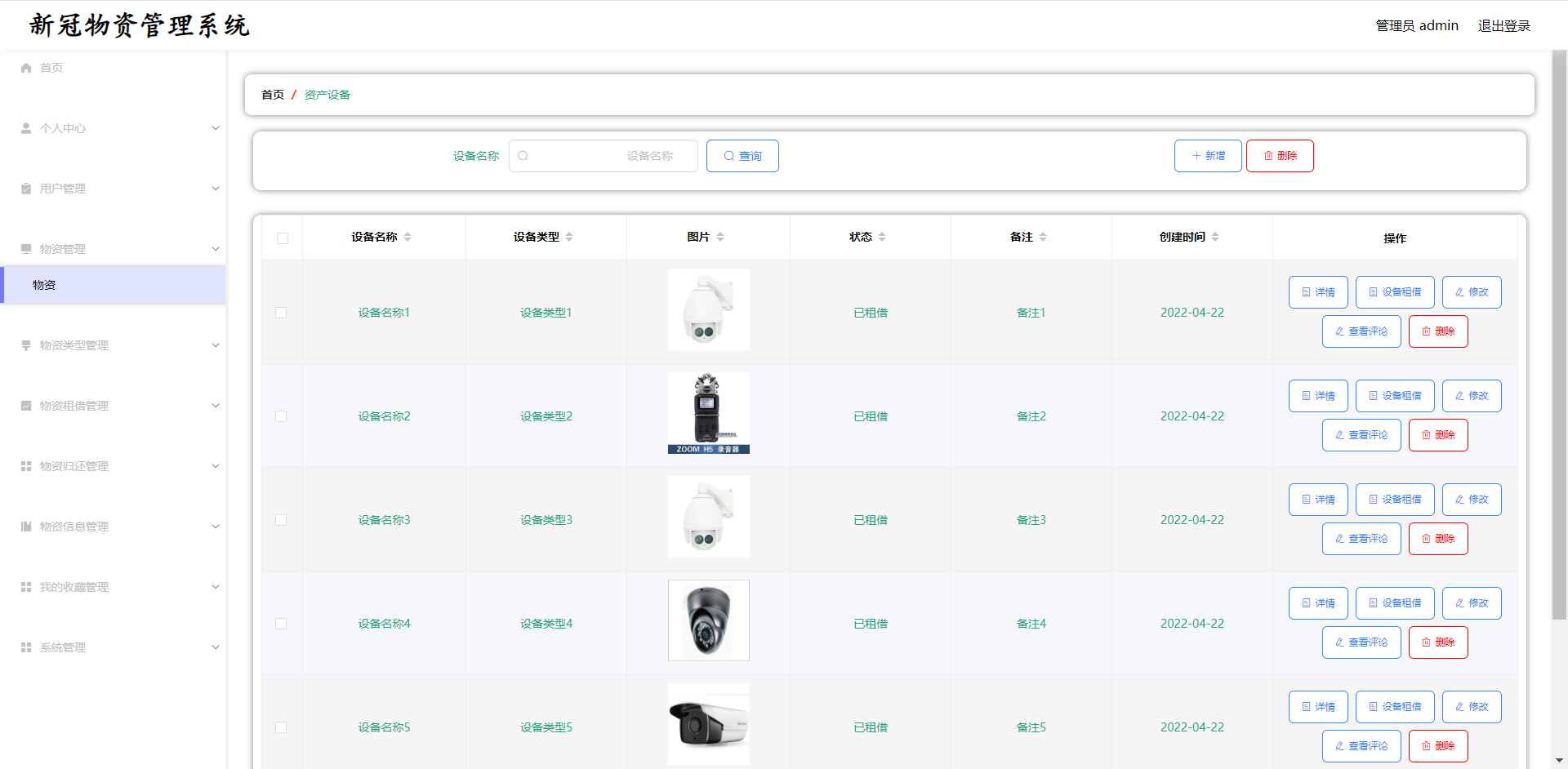Select the checkbox for 设备名称3 row
The image size is (1568, 769).
281,520
